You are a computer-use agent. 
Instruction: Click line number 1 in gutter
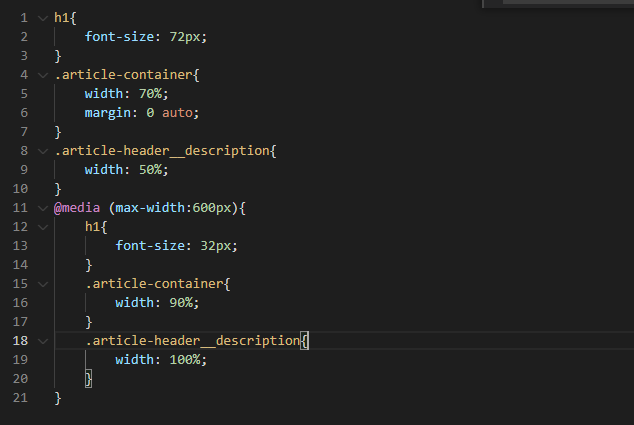click(24, 18)
